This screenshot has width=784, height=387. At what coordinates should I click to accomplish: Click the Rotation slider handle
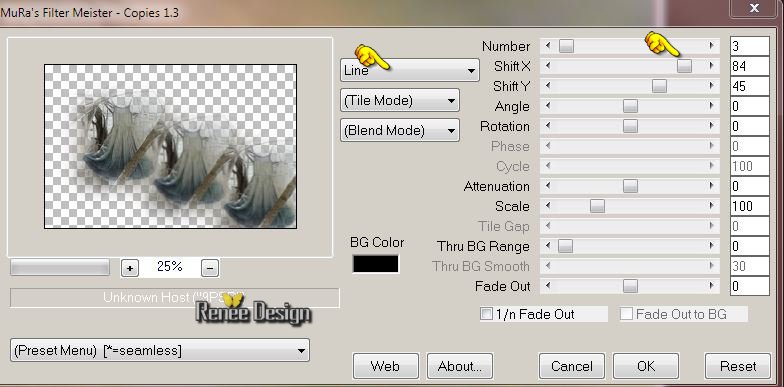630,126
